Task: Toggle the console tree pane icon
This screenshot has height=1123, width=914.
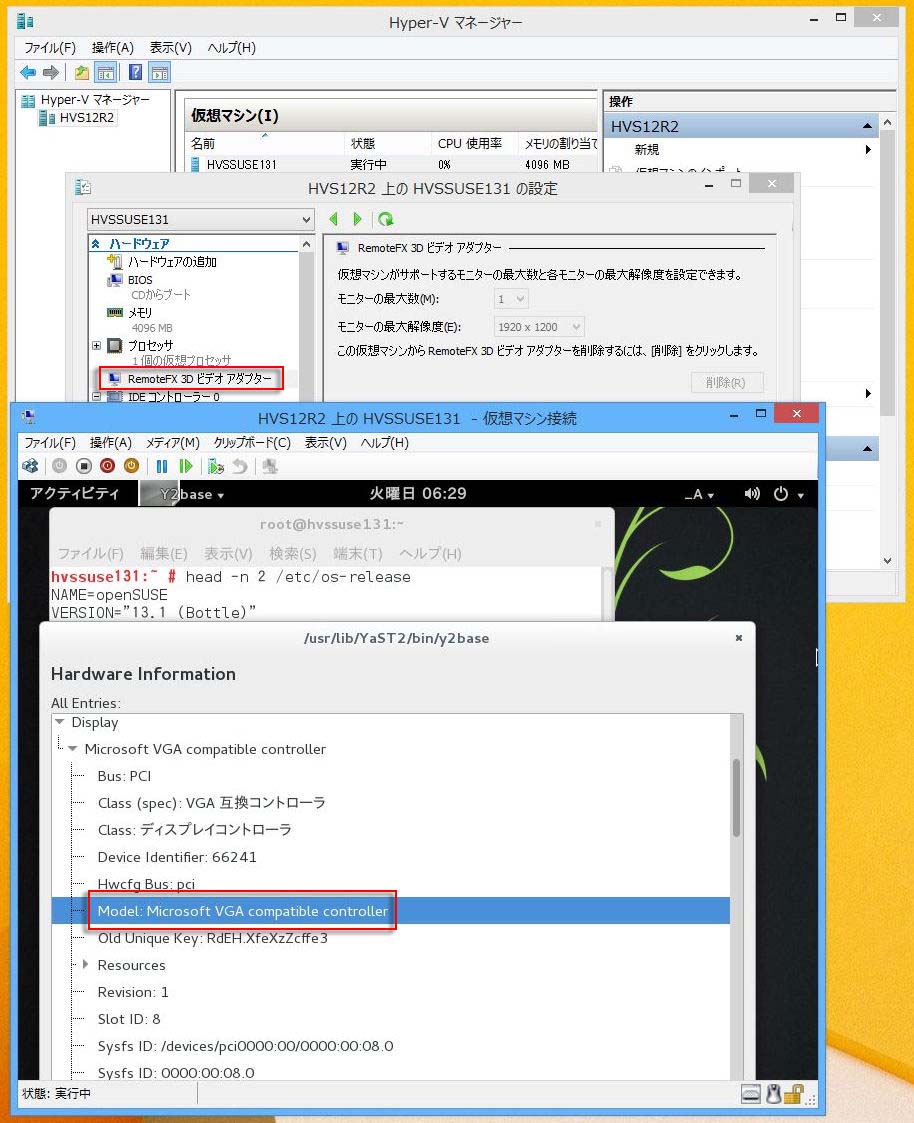Action: click(105, 72)
